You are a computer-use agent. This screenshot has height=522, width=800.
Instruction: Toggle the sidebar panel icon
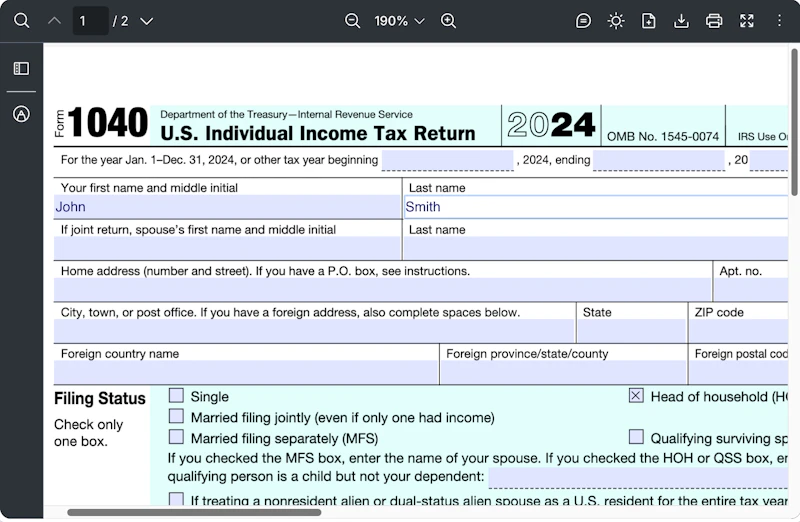tap(21, 68)
